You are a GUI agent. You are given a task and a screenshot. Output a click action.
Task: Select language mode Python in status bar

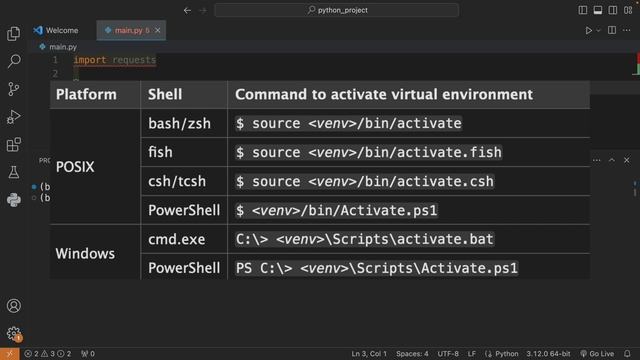coord(506,354)
